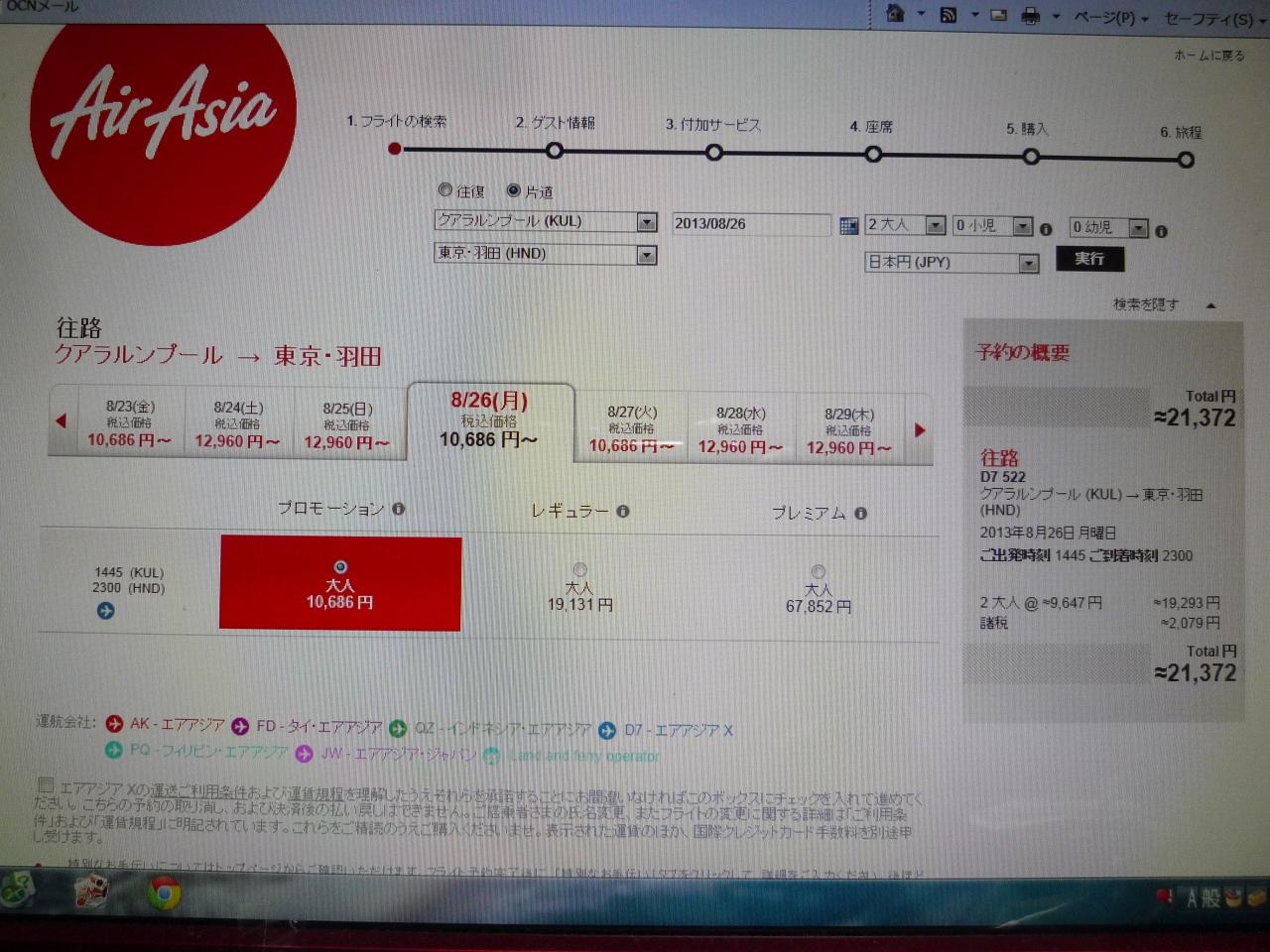Select the 8/28(水) date tab
The height and width of the screenshot is (952, 1270).
741,430
